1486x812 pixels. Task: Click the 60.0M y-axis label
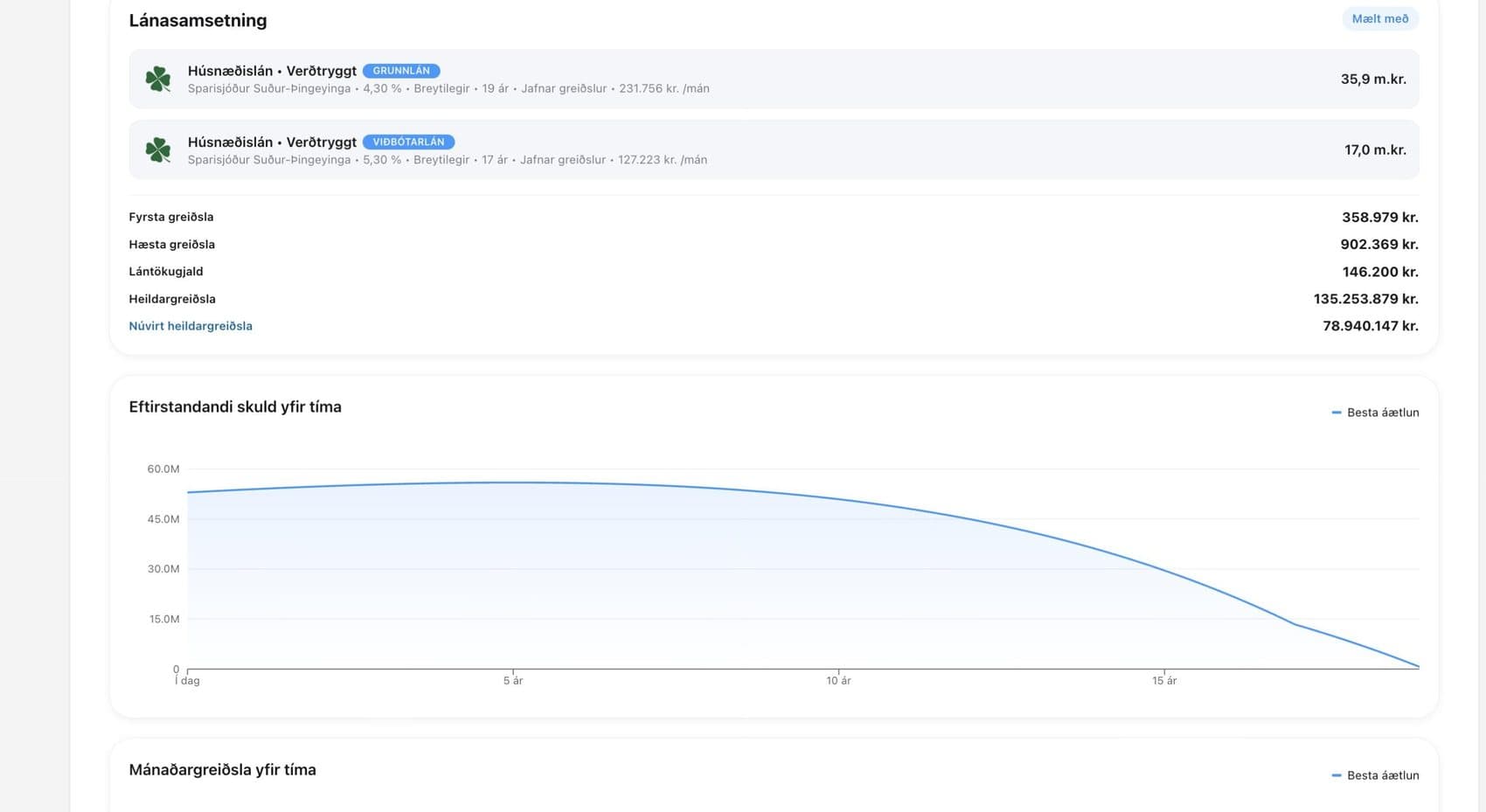tap(163, 469)
